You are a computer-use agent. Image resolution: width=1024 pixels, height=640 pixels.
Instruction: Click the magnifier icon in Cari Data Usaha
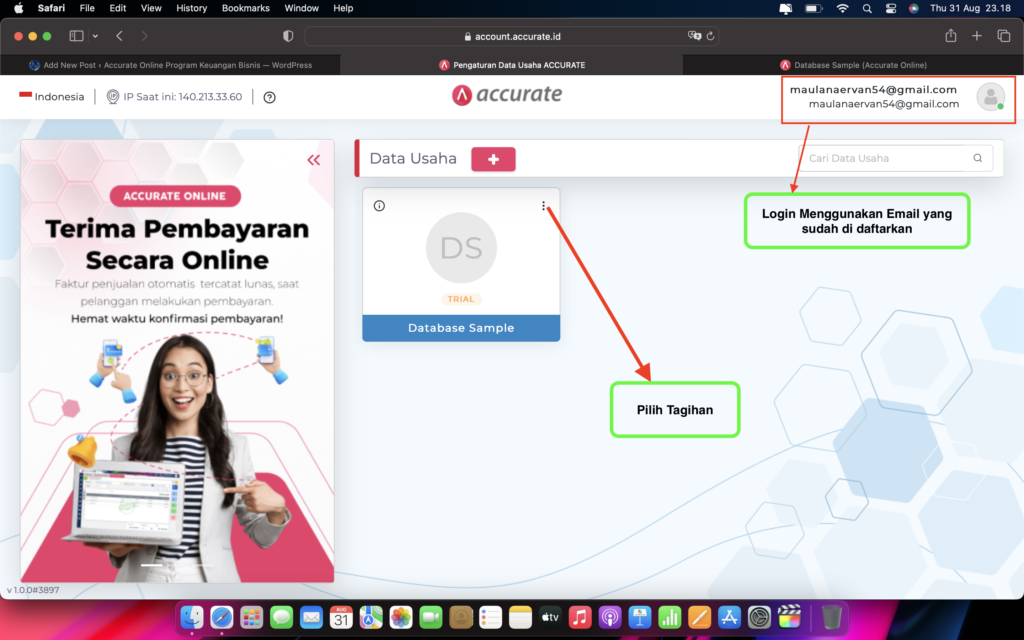pos(978,158)
